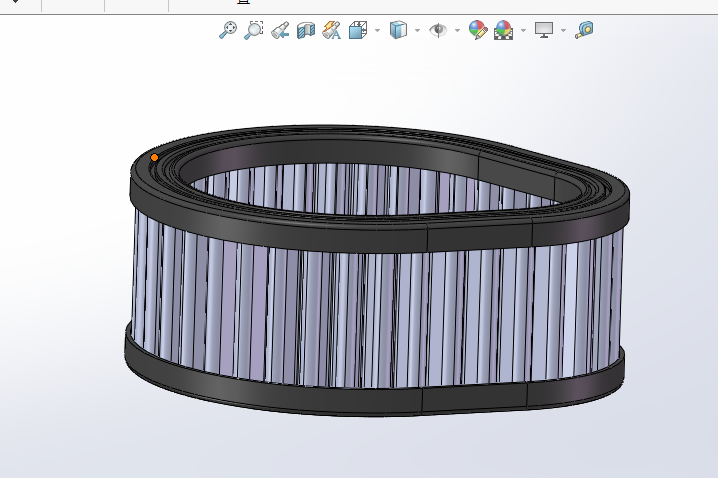718x478 pixels.
Task: Expand the Display Style dropdown arrow
Action: [417, 30]
